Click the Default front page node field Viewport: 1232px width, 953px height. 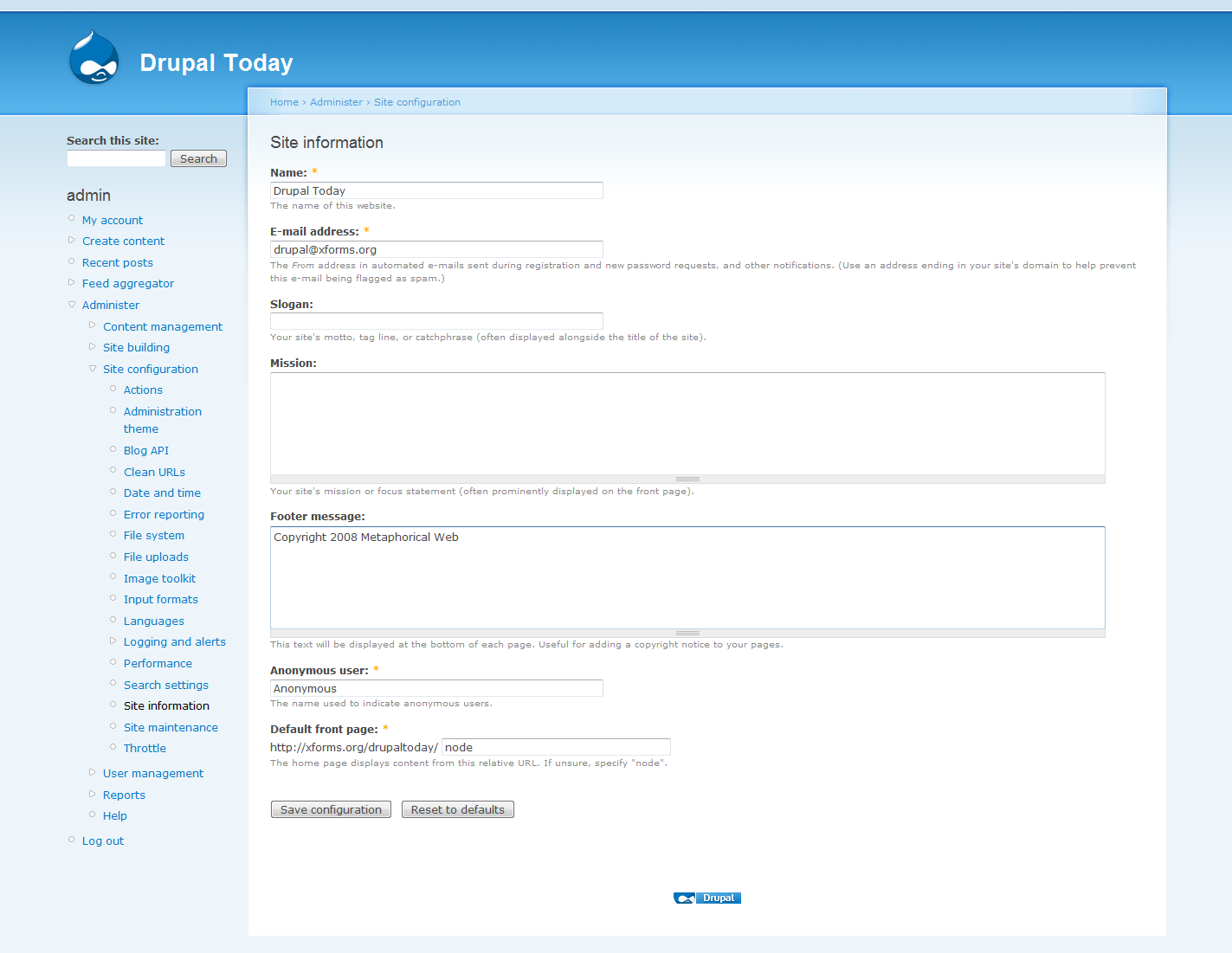(x=556, y=747)
